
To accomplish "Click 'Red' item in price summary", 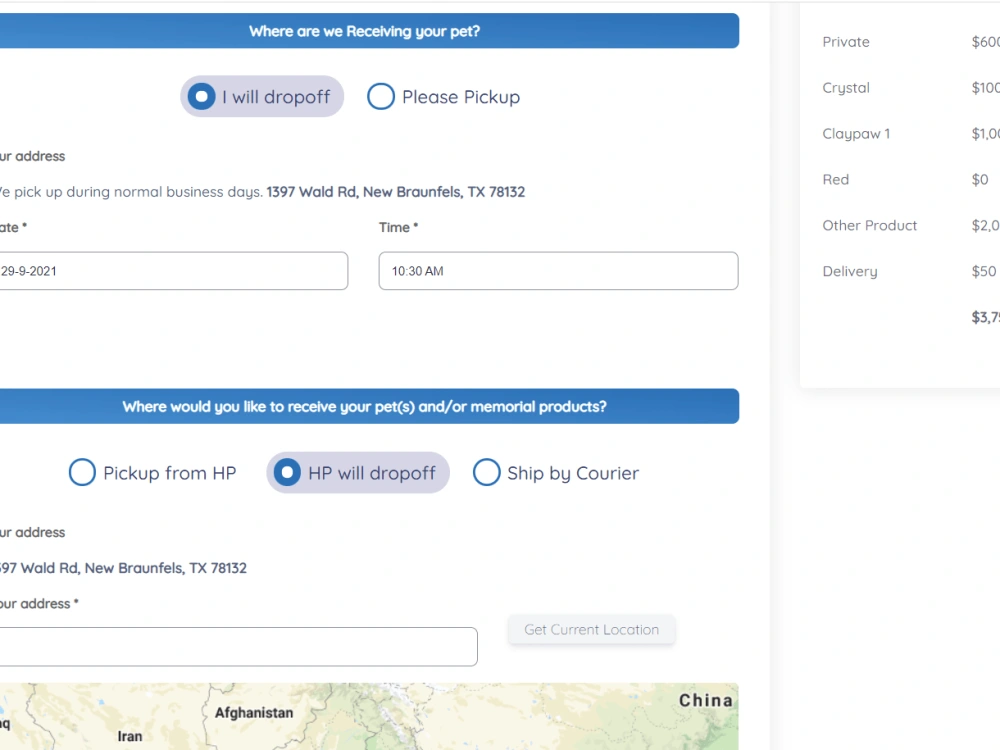I will click(x=835, y=180).
